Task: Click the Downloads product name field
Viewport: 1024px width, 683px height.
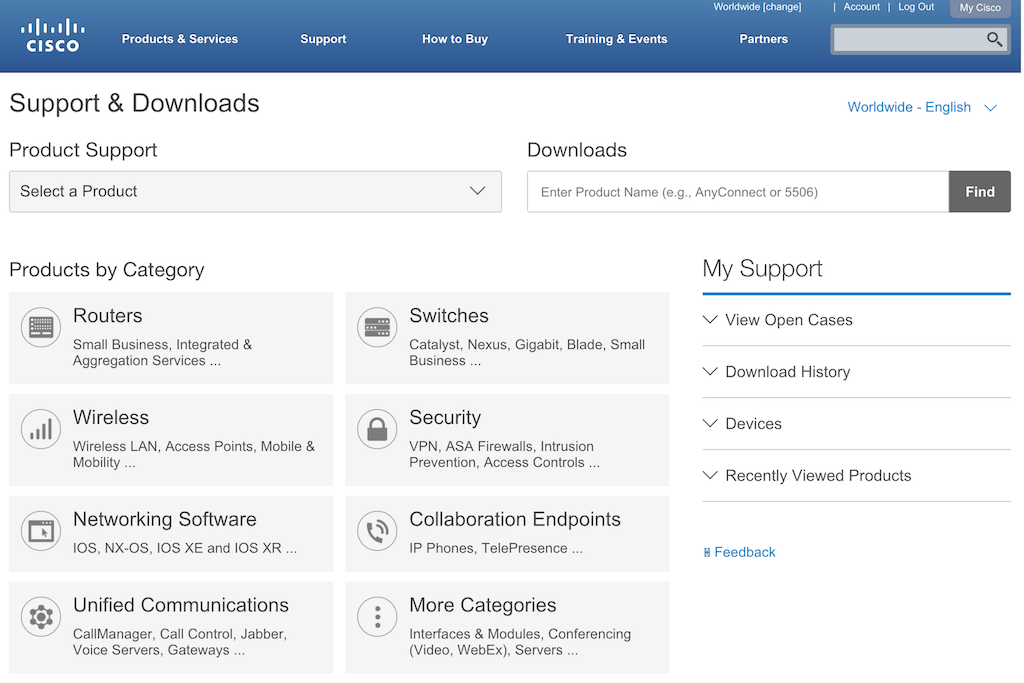Action: click(738, 192)
